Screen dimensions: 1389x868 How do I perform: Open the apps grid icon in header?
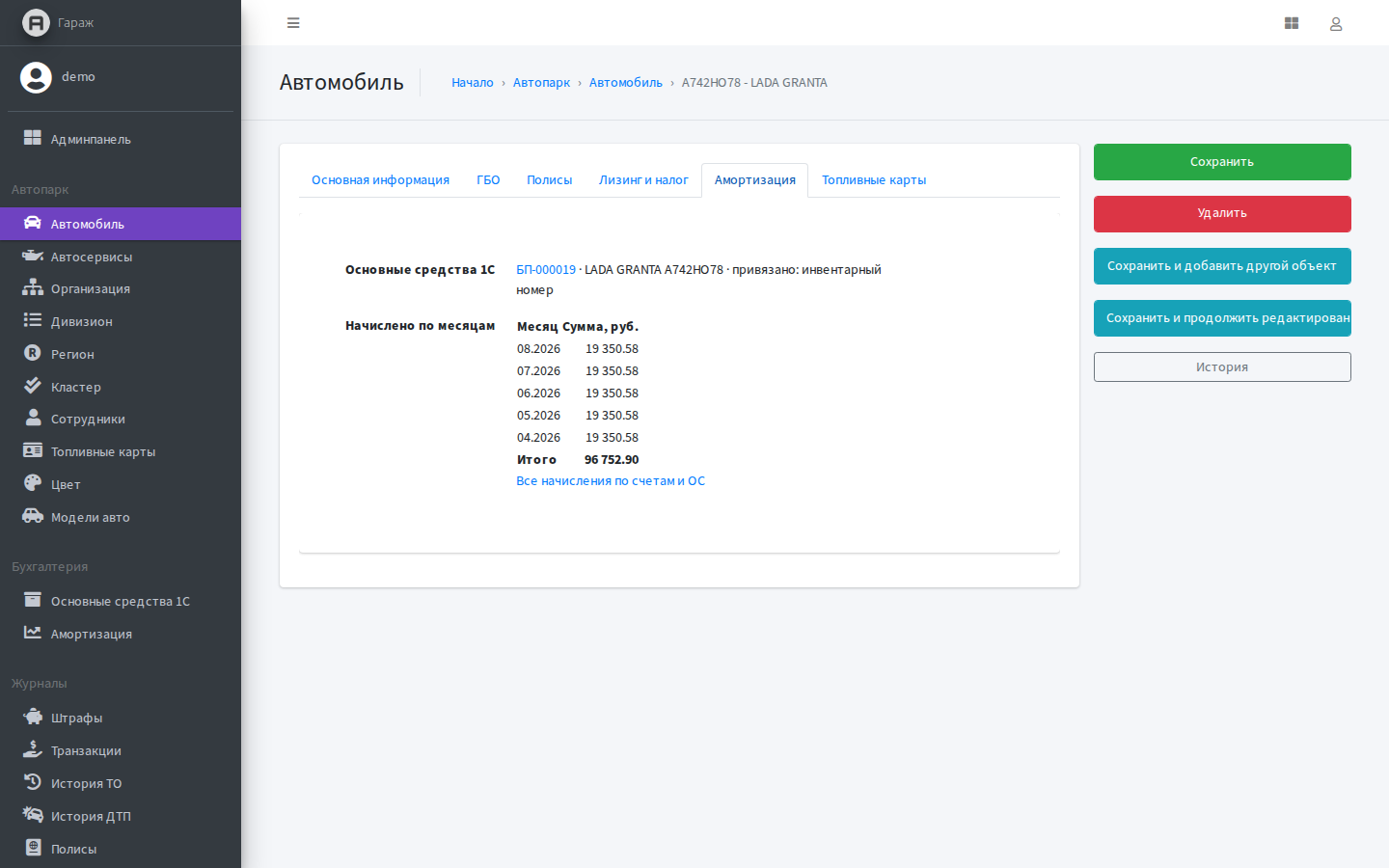coord(1292,23)
